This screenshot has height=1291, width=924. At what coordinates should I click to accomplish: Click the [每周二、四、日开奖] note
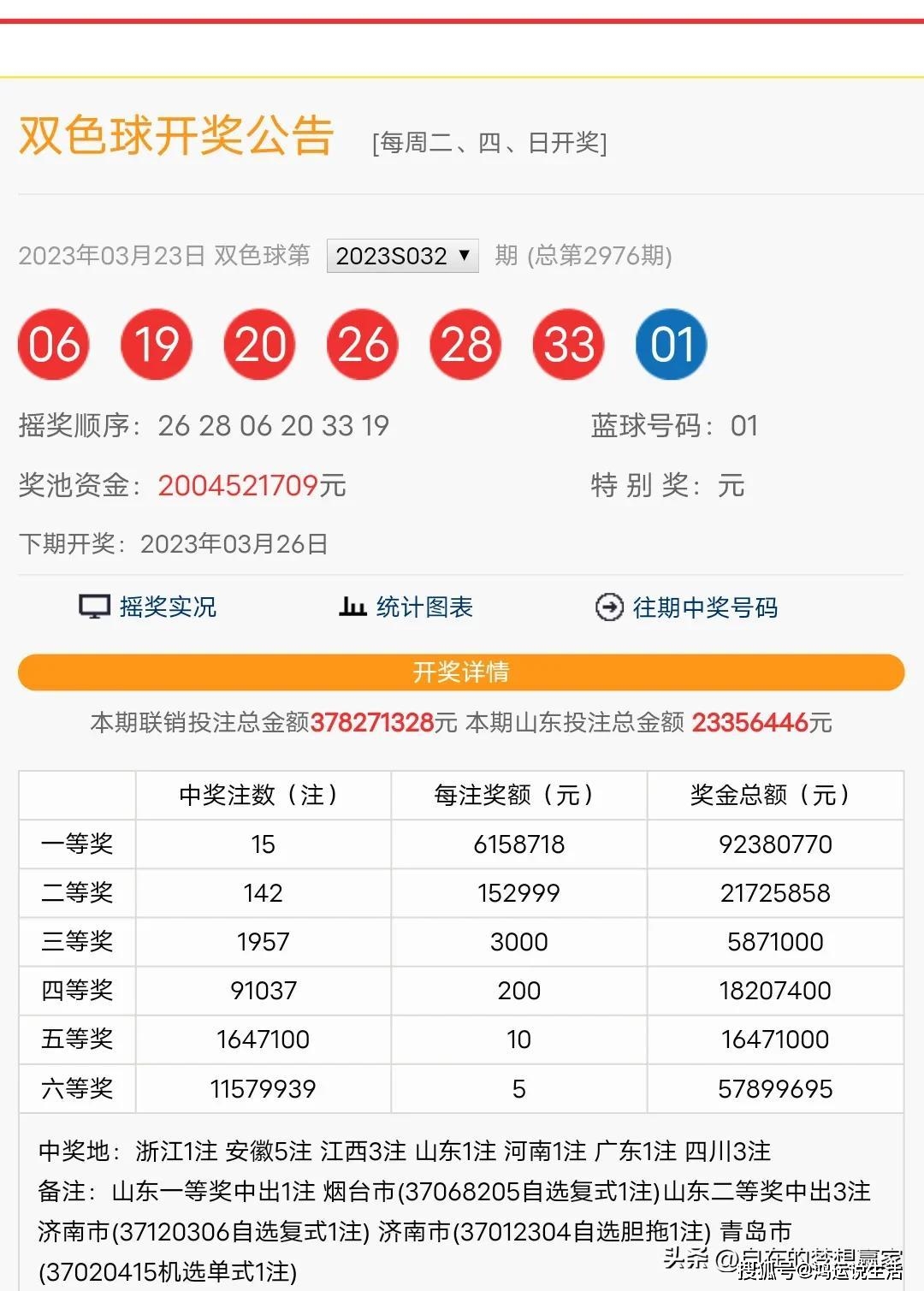[489, 143]
